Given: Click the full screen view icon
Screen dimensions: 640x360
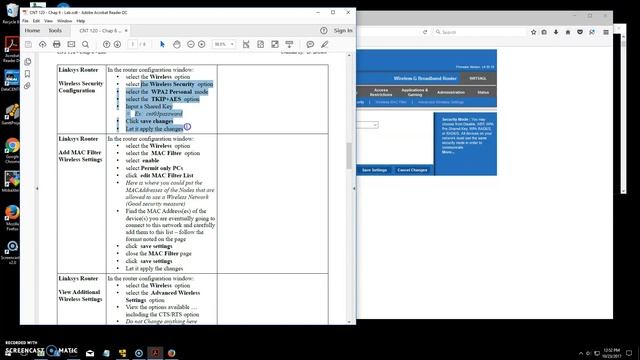Looking at the screenshot, I should tap(275, 44).
